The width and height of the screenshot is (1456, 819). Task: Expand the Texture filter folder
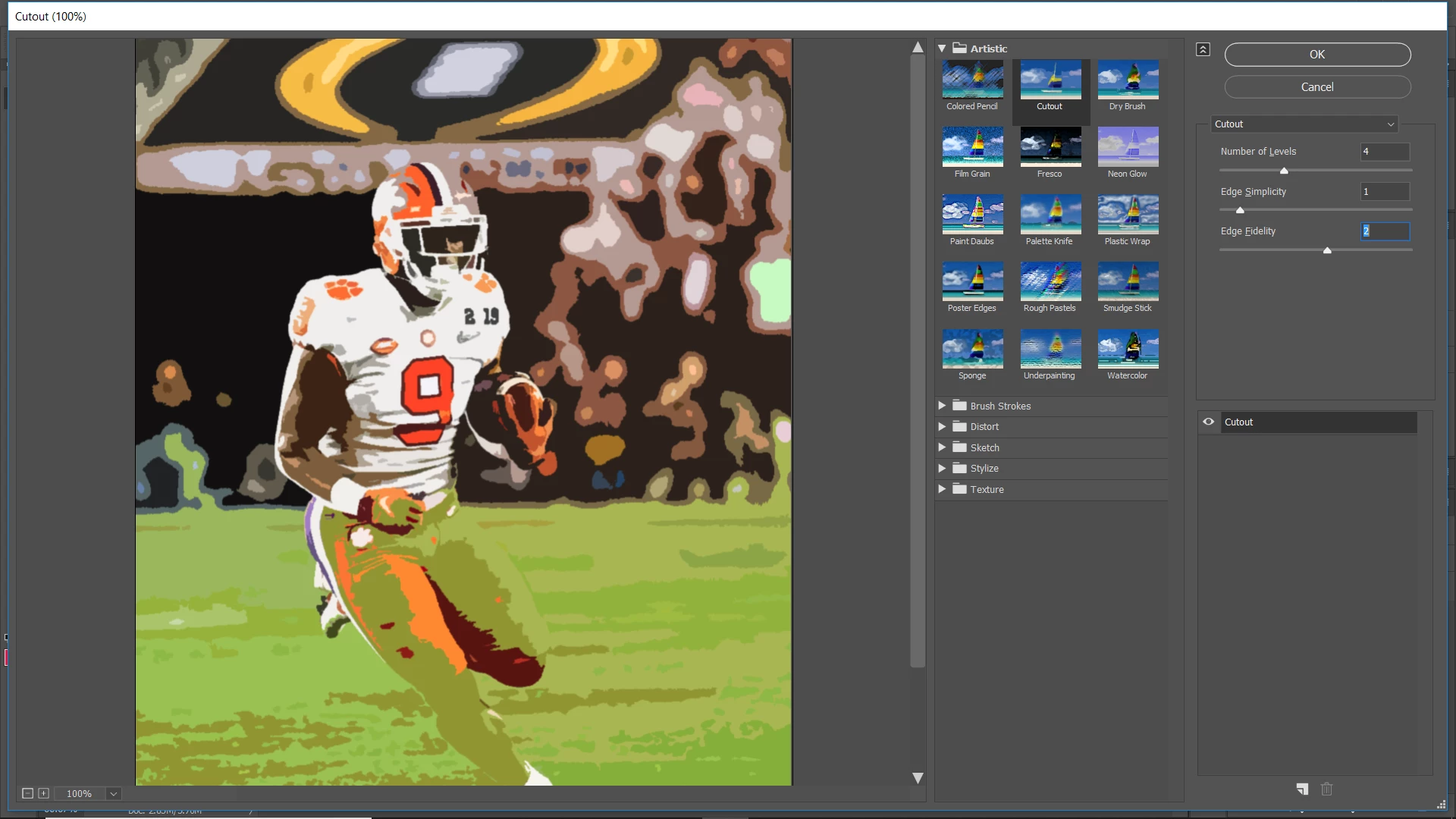pyautogui.click(x=942, y=489)
